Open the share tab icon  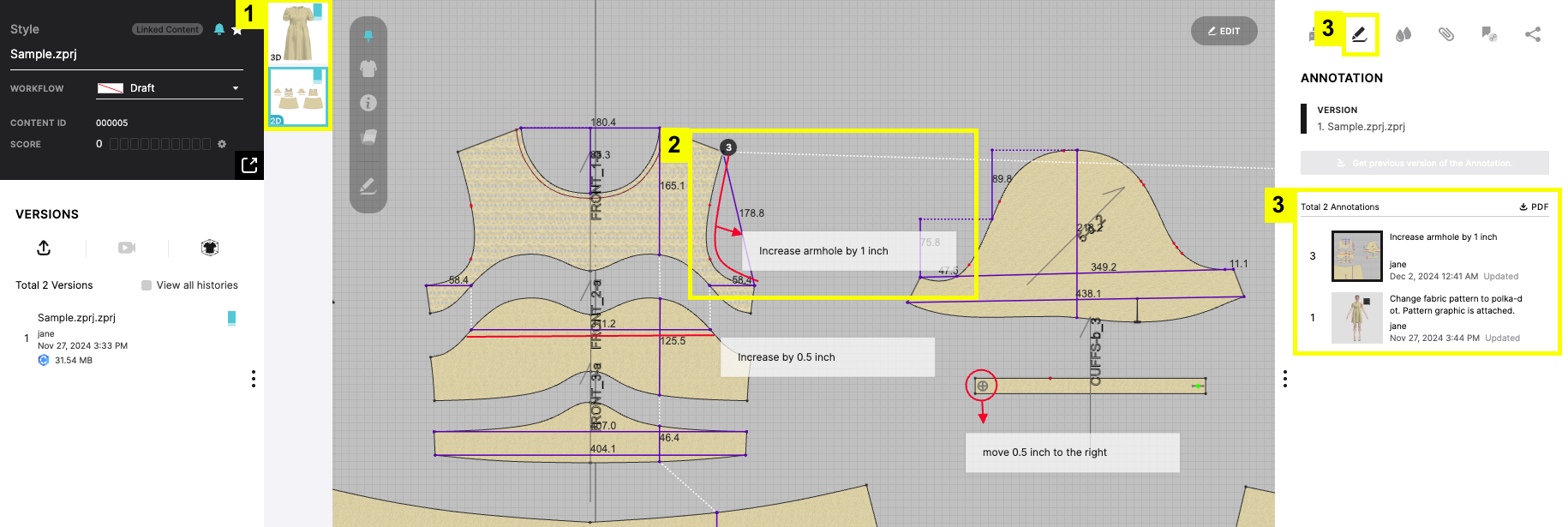1533,34
